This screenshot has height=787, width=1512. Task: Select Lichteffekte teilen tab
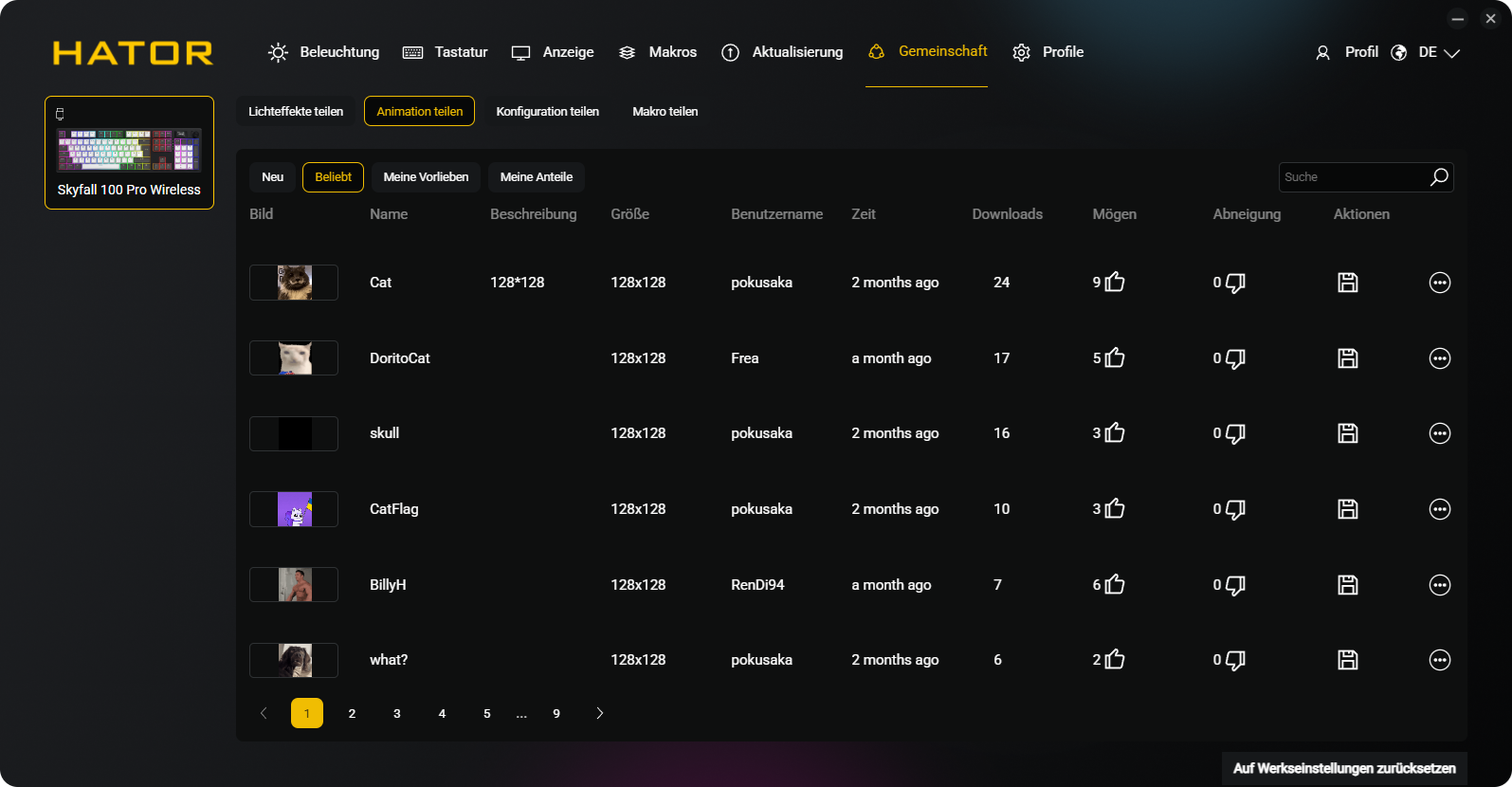pyautogui.click(x=296, y=112)
